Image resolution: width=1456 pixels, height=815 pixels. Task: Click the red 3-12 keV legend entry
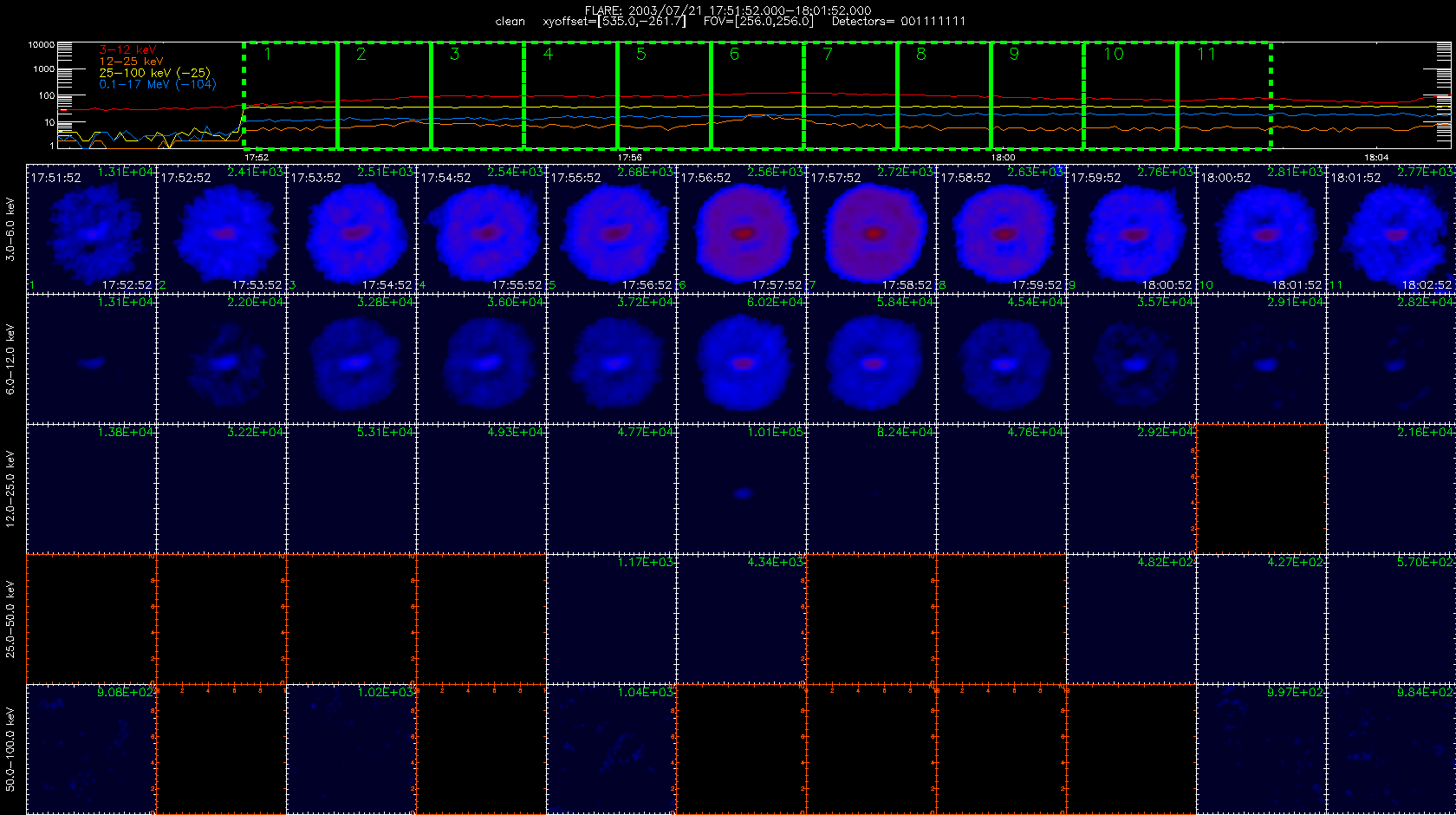[x=127, y=50]
